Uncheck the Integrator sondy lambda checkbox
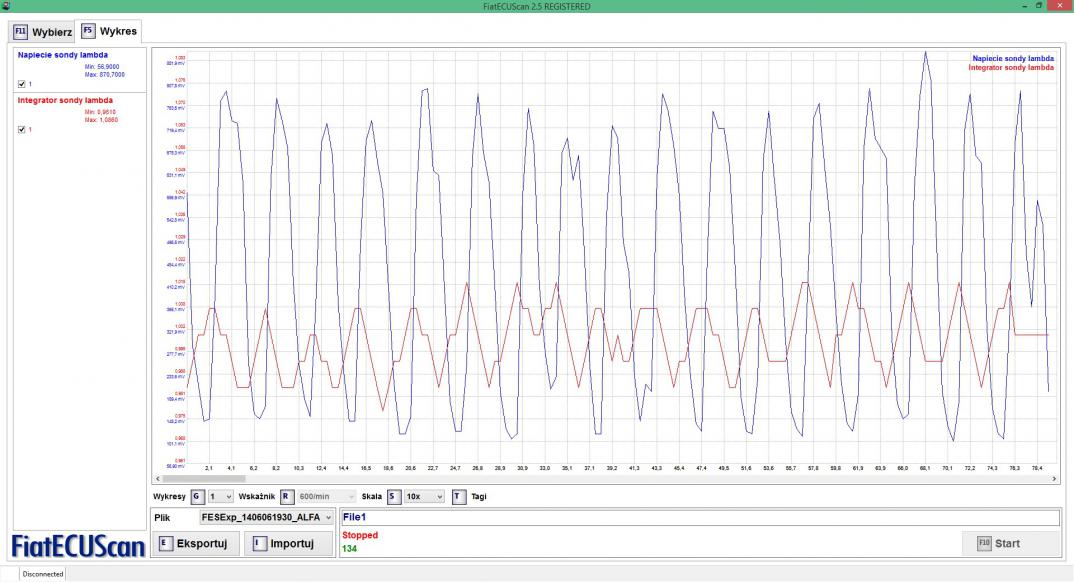Viewport: 1074px width, 582px height. point(22,129)
